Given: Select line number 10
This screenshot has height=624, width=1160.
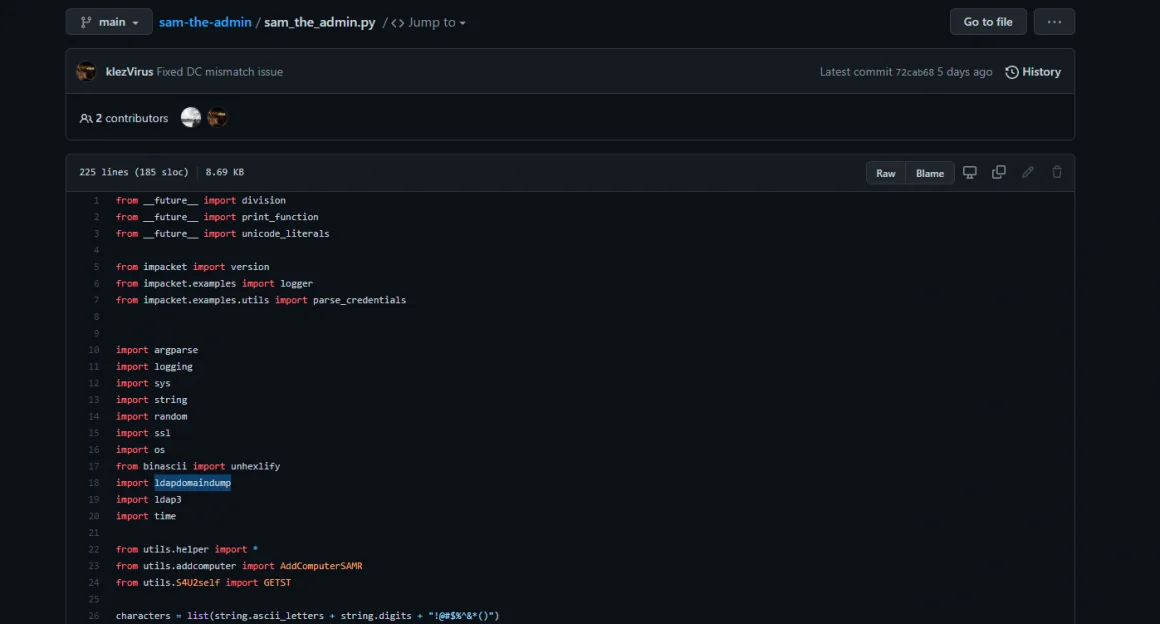Looking at the screenshot, I should (x=93, y=350).
